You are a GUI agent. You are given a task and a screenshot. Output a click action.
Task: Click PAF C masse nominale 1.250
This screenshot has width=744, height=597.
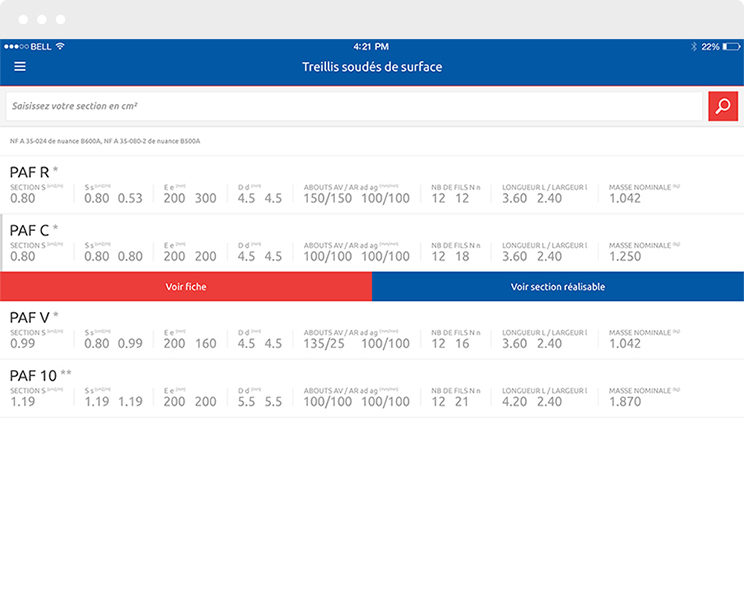[625, 256]
